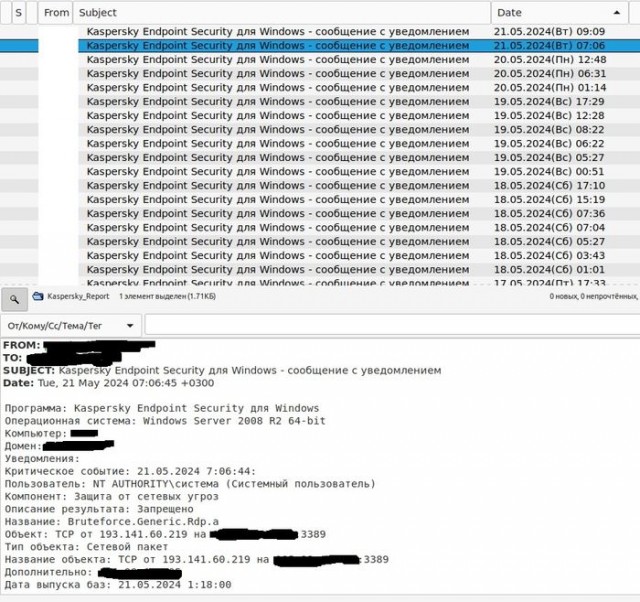Image resolution: width=640 pixels, height=602 pixels.
Task: Click the 'Программа: Kaspersky Endpoint Security' body line
Action: [162, 408]
